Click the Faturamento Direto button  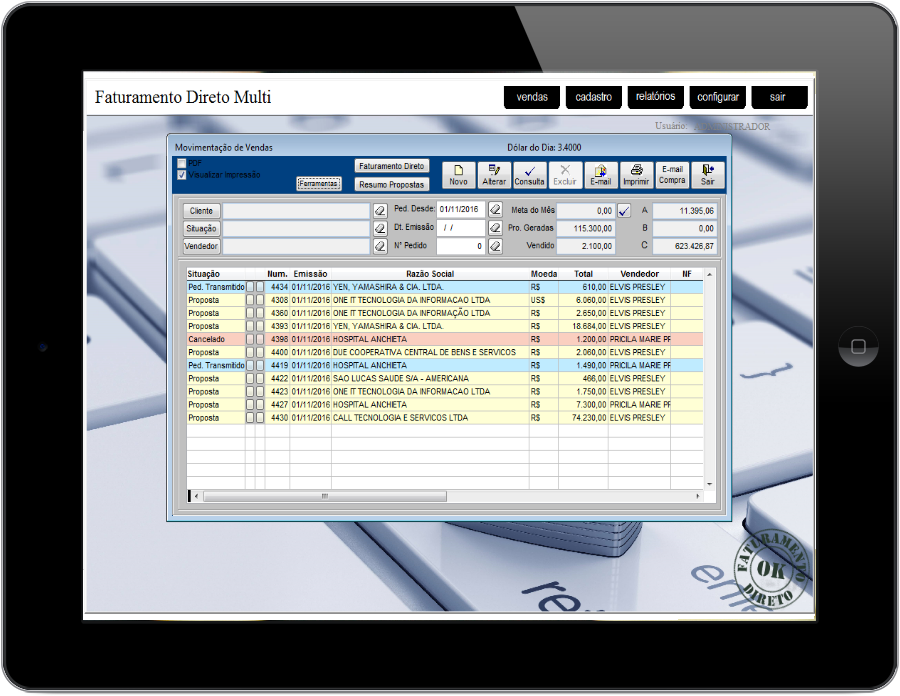tap(392, 166)
